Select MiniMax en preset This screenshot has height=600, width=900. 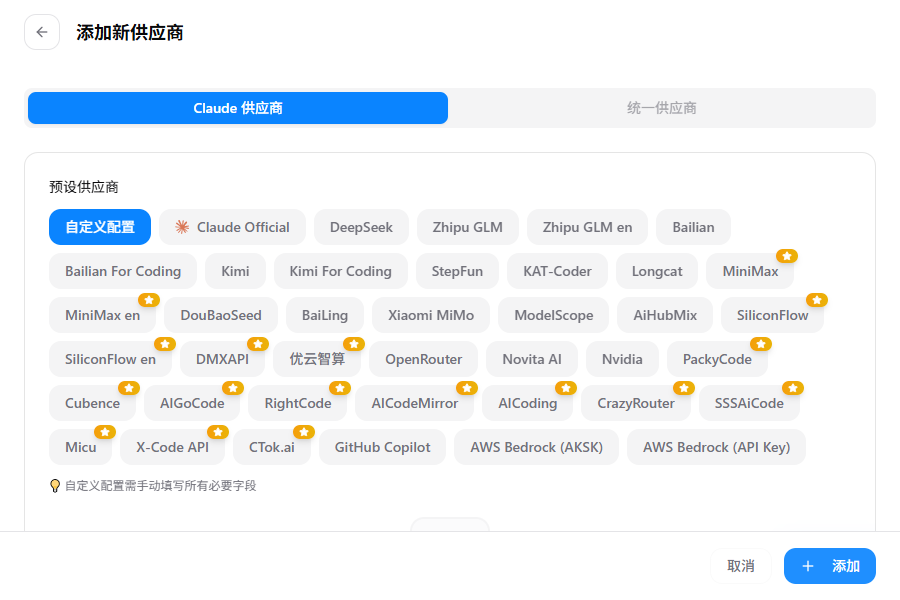point(102,315)
